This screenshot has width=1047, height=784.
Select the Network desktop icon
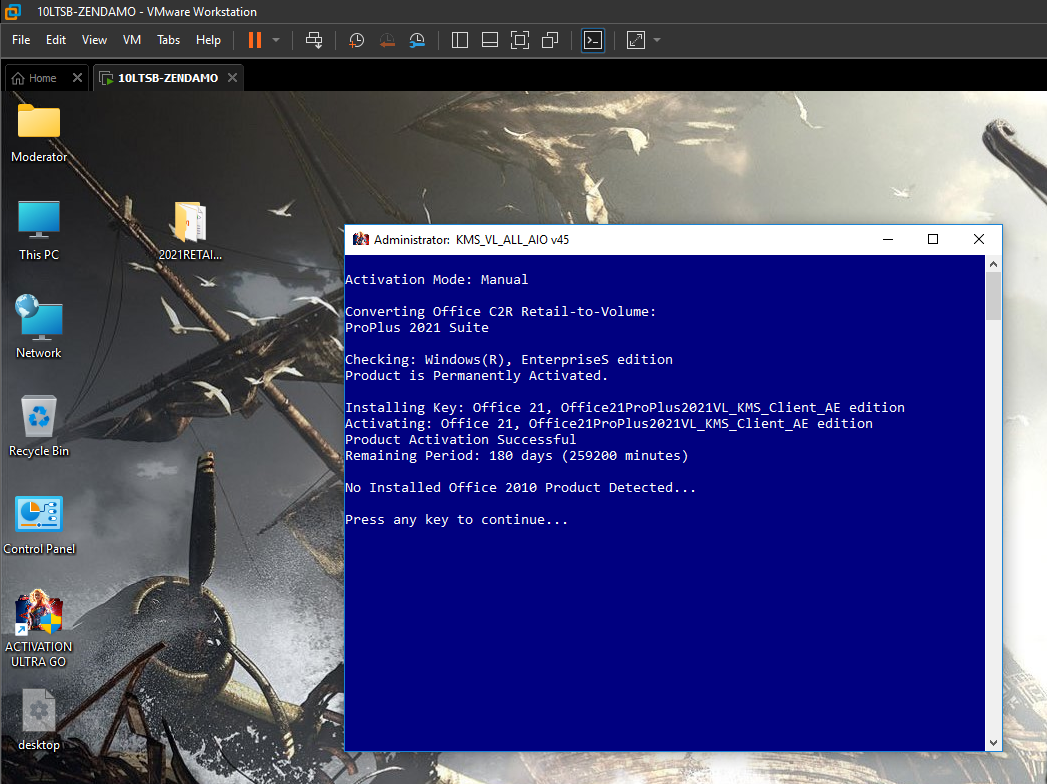pos(39,327)
